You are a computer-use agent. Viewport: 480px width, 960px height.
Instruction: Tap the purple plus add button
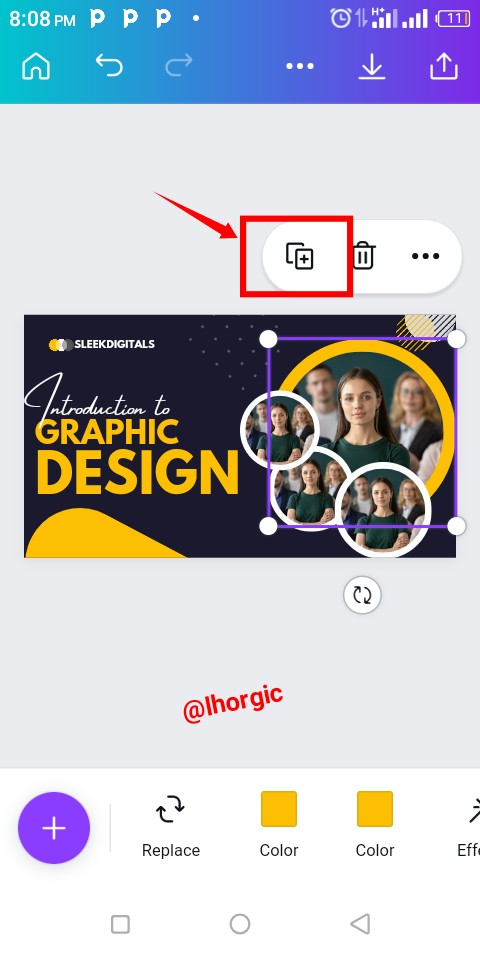click(x=54, y=828)
